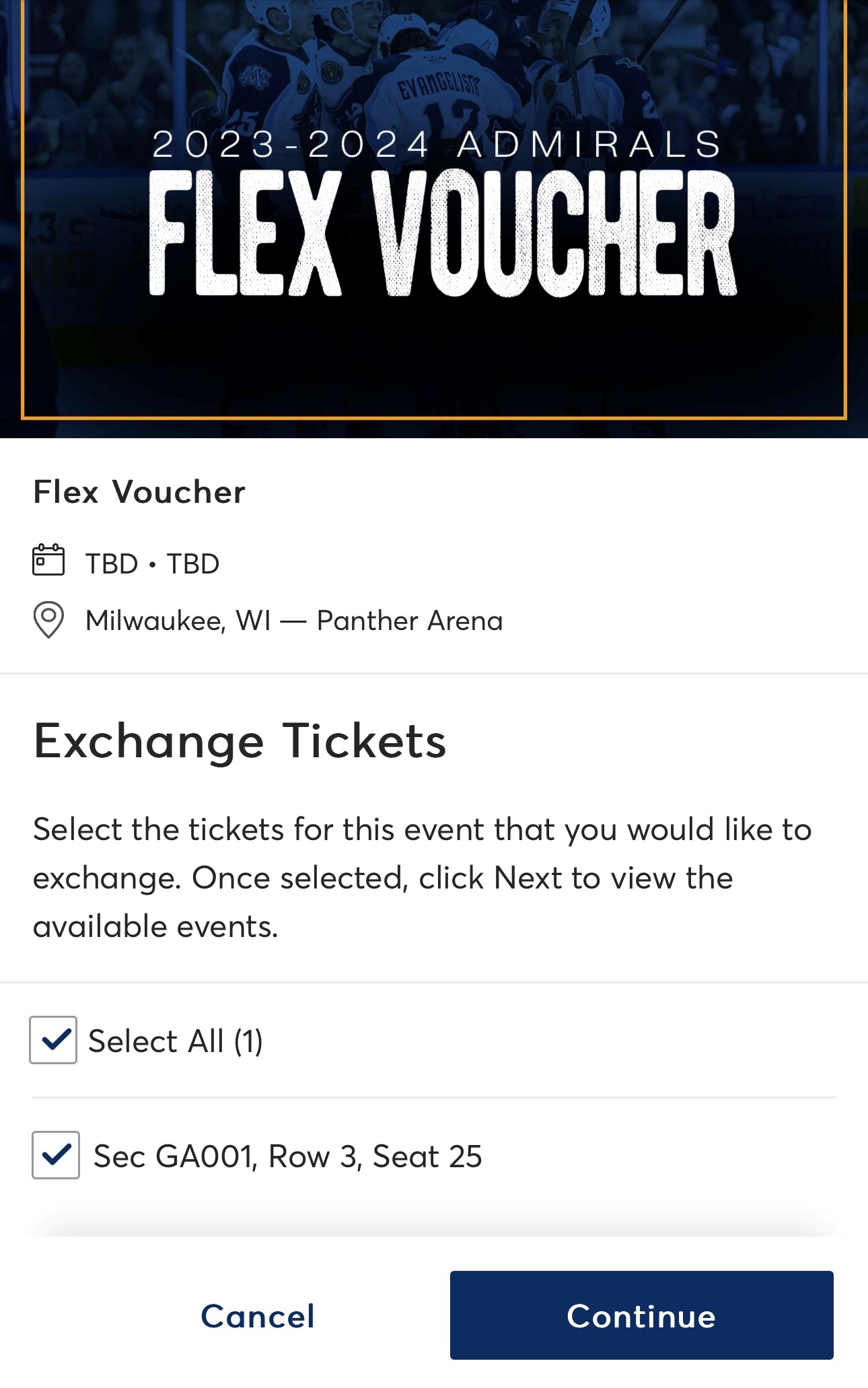Select the Flex Voucher event title

coord(139,492)
